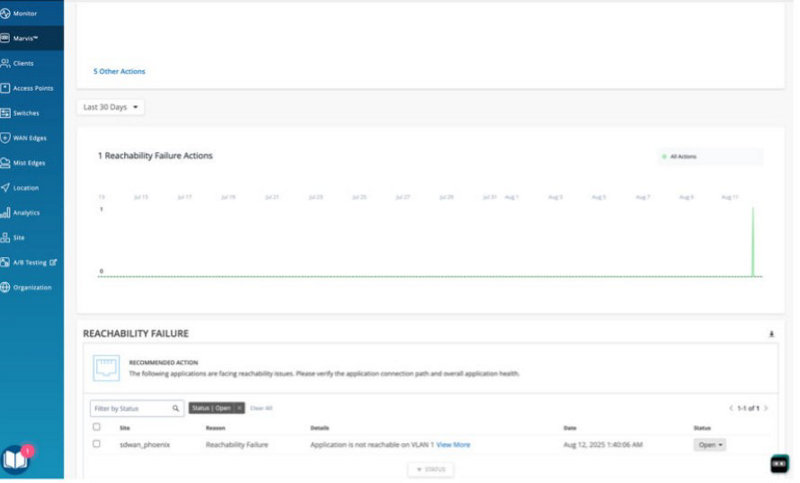Open the A/B Testing icon
The image size is (800, 483).
click(5, 262)
